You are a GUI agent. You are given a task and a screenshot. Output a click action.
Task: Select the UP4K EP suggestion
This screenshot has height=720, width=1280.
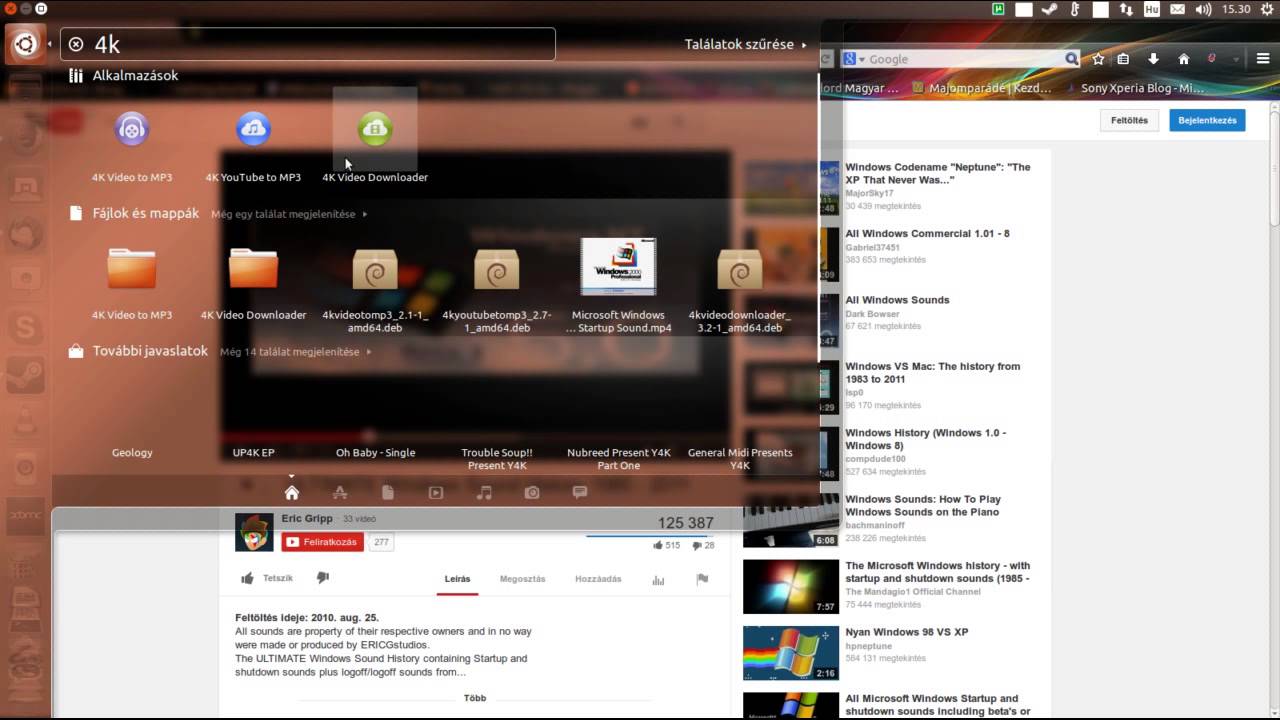click(253, 453)
